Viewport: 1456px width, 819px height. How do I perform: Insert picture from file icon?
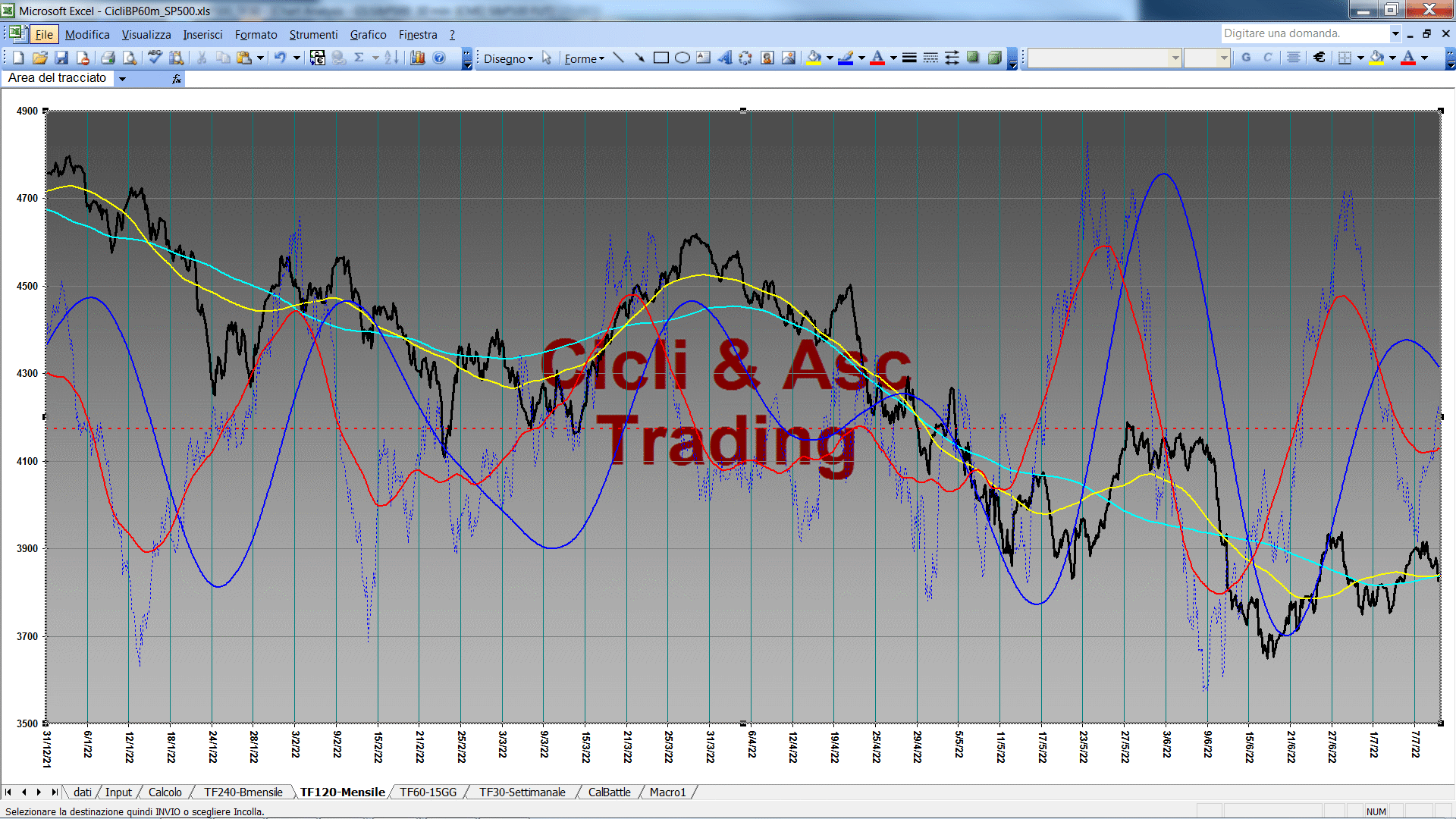click(789, 58)
